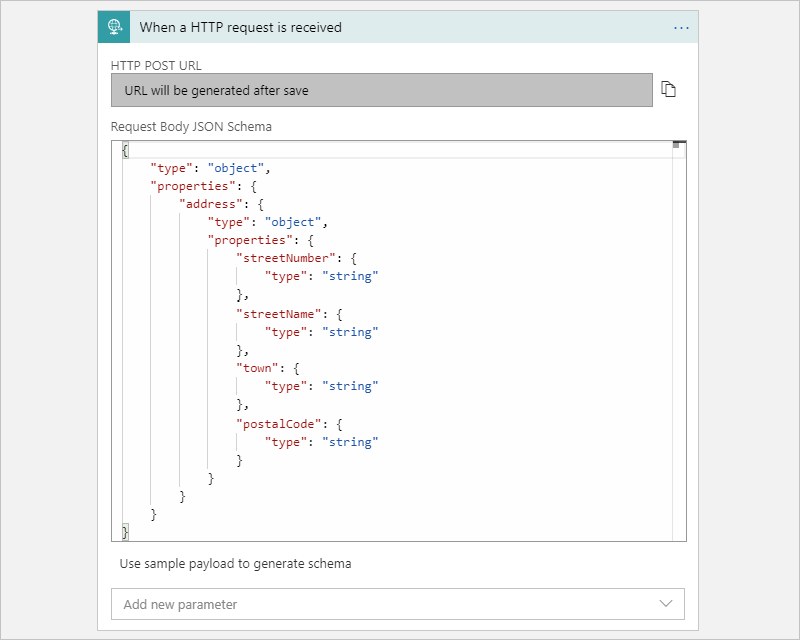Click 'Use sample payload to generate schema'

tap(235, 563)
